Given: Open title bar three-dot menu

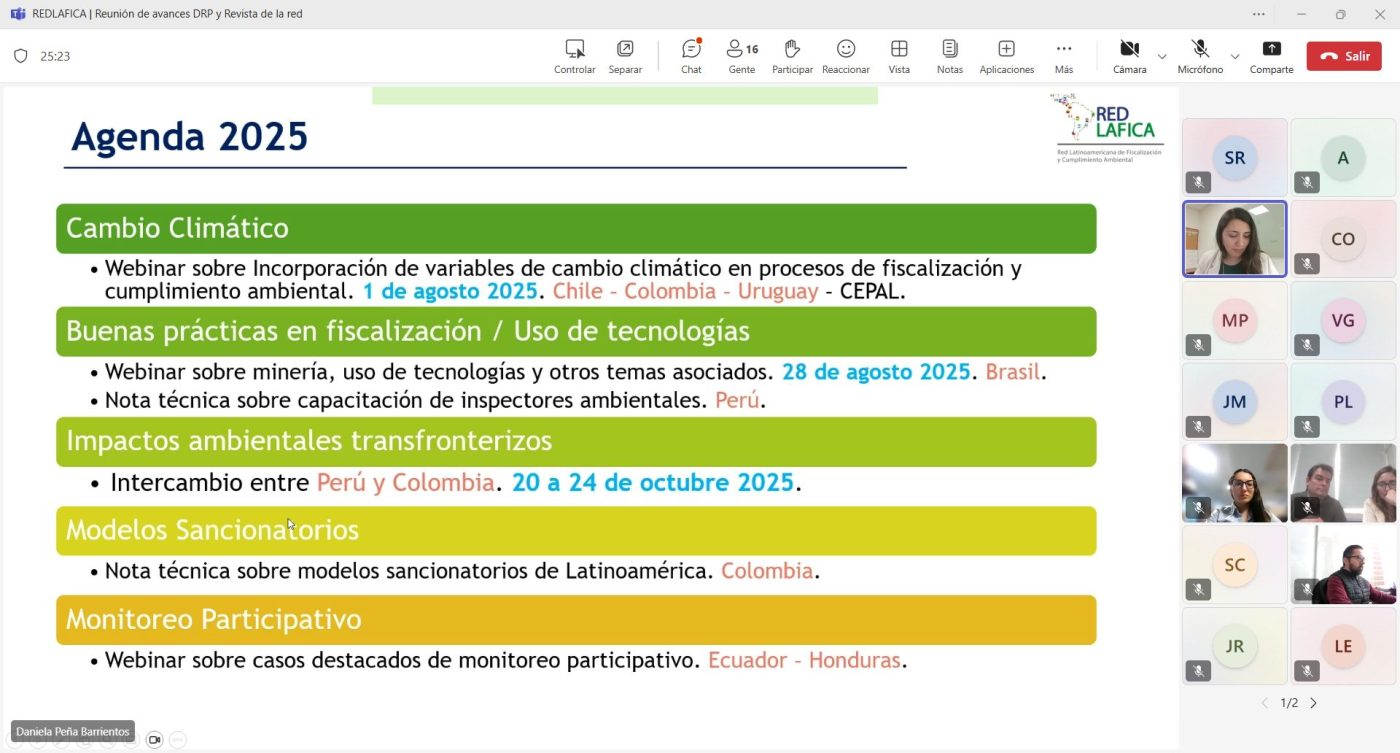Looking at the screenshot, I should (1258, 14).
